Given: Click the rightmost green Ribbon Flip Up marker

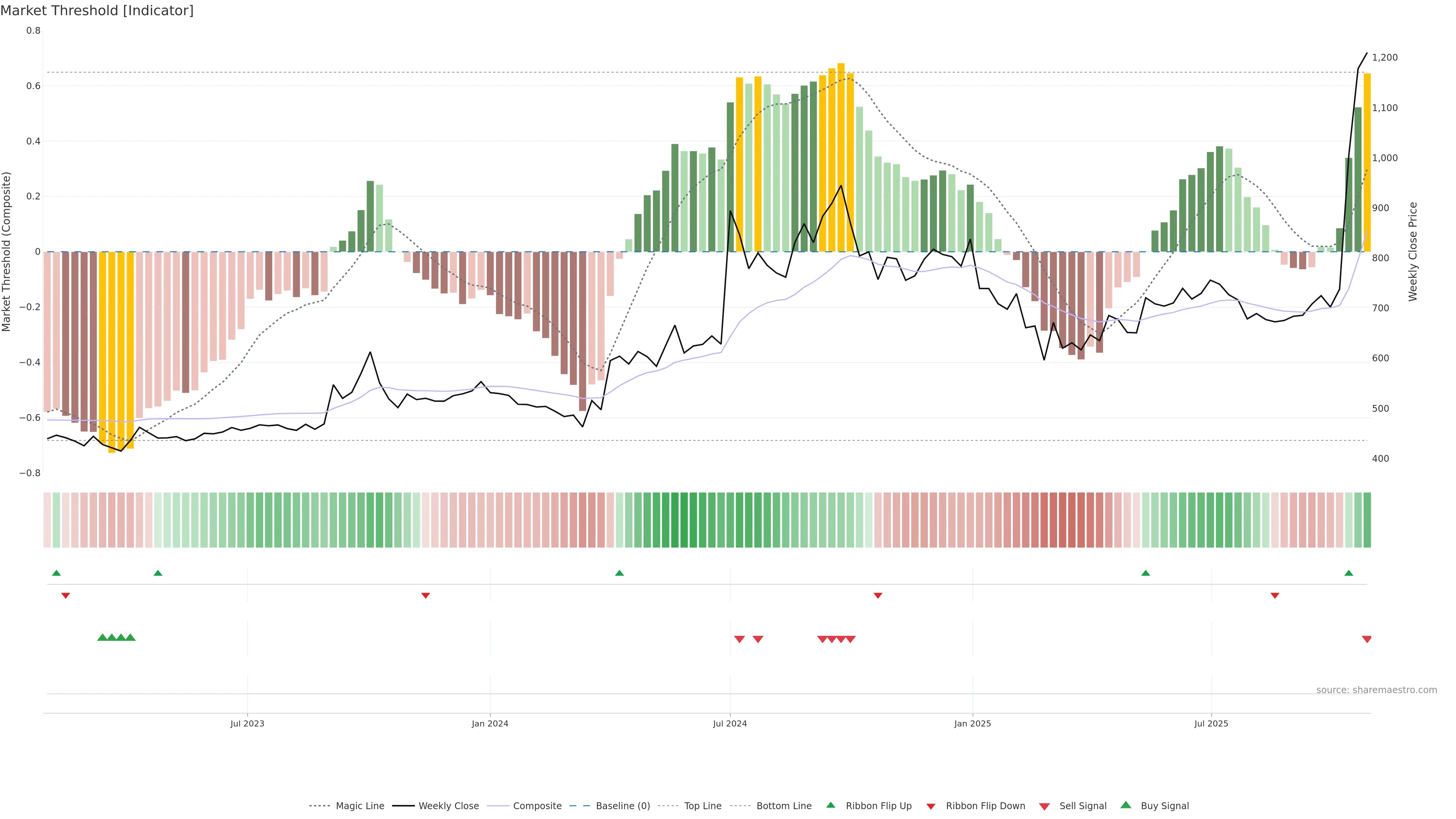Looking at the screenshot, I should click(x=1349, y=573).
